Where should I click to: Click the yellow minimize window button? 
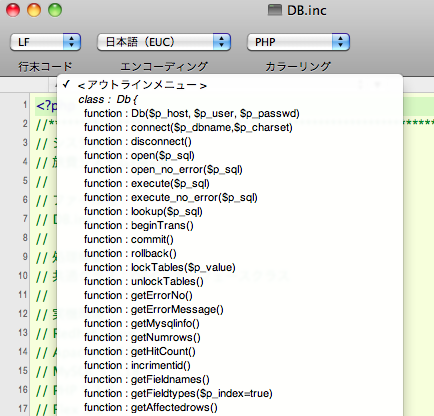(x=34, y=10)
